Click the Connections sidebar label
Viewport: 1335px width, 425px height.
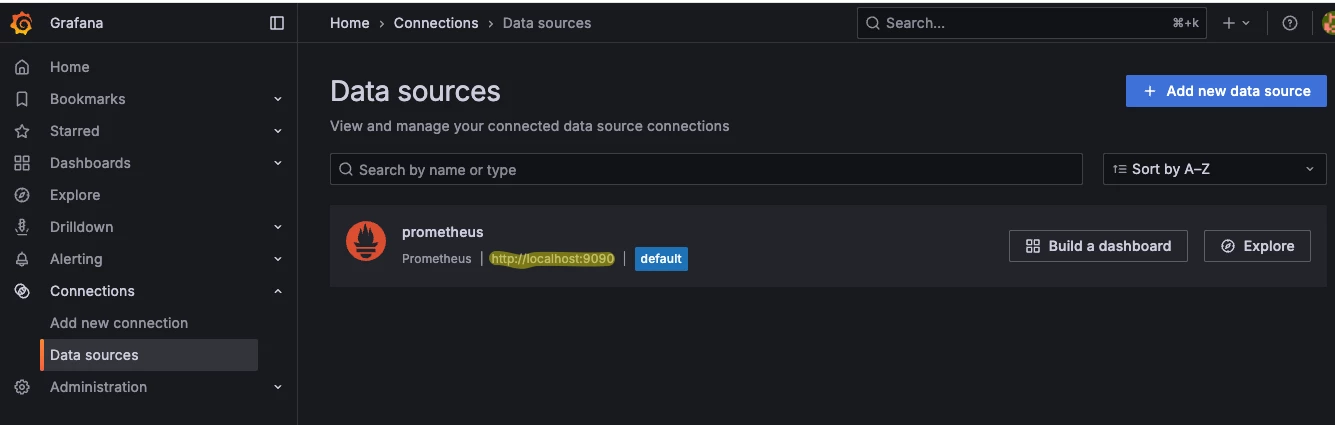(92, 291)
